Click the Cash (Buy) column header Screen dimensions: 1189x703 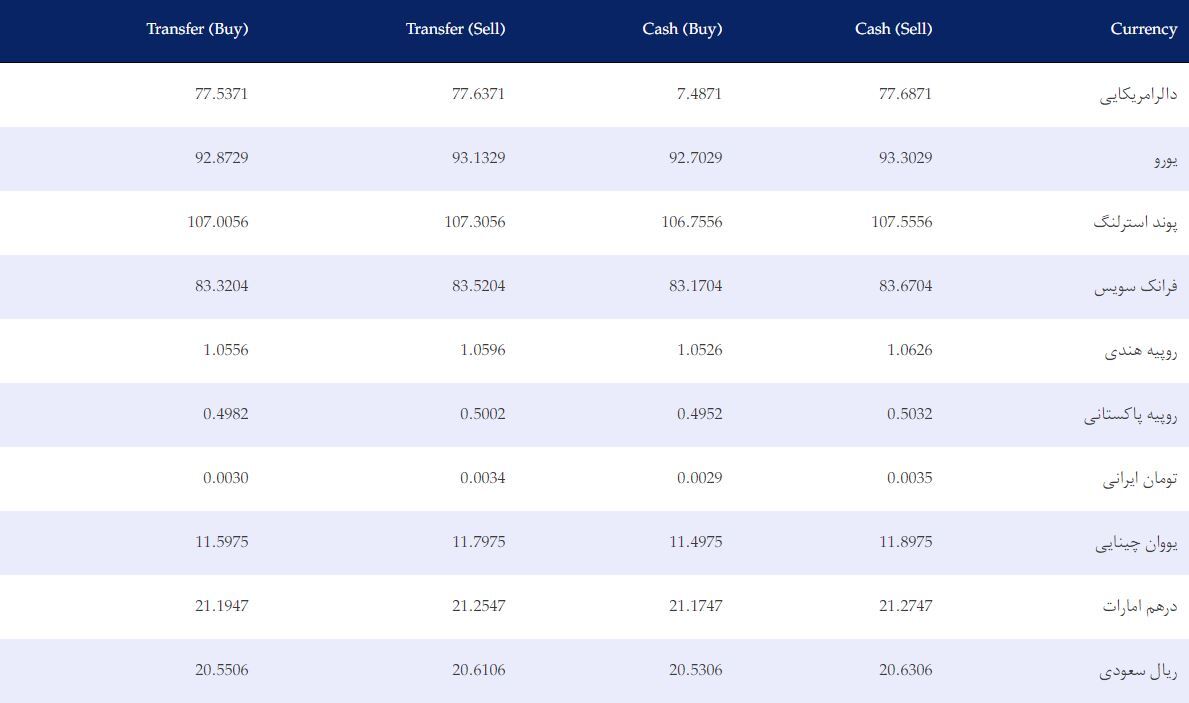click(x=682, y=30)
